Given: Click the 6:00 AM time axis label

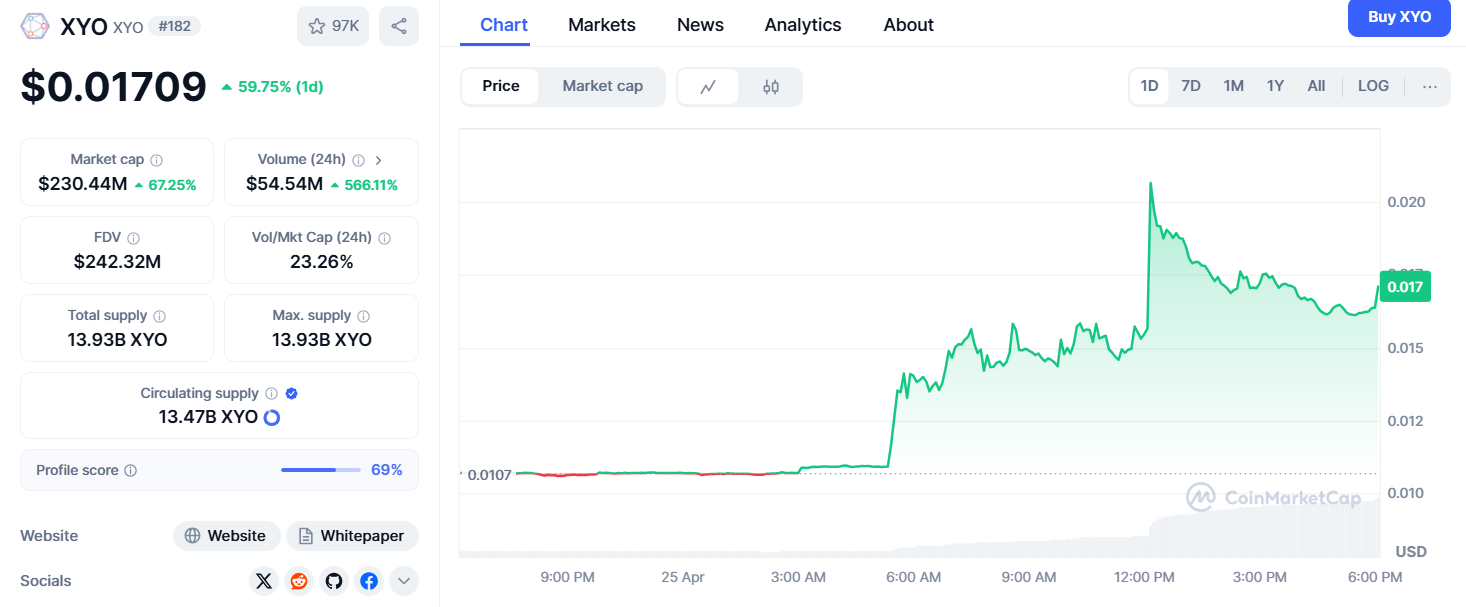Looking at the screenshot, I should (914, 577).
